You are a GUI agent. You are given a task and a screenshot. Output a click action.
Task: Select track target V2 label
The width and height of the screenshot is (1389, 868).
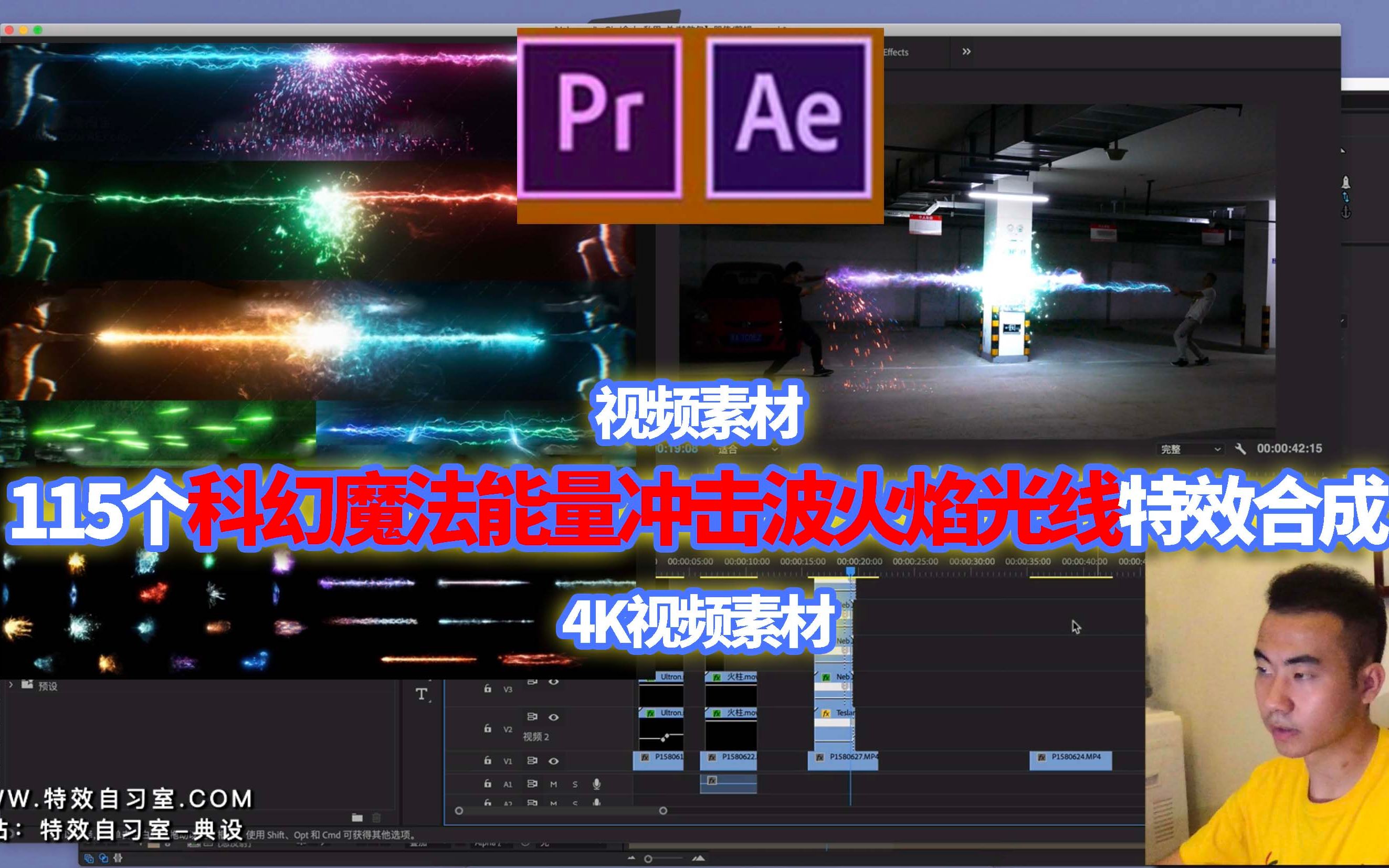[508, 729]
